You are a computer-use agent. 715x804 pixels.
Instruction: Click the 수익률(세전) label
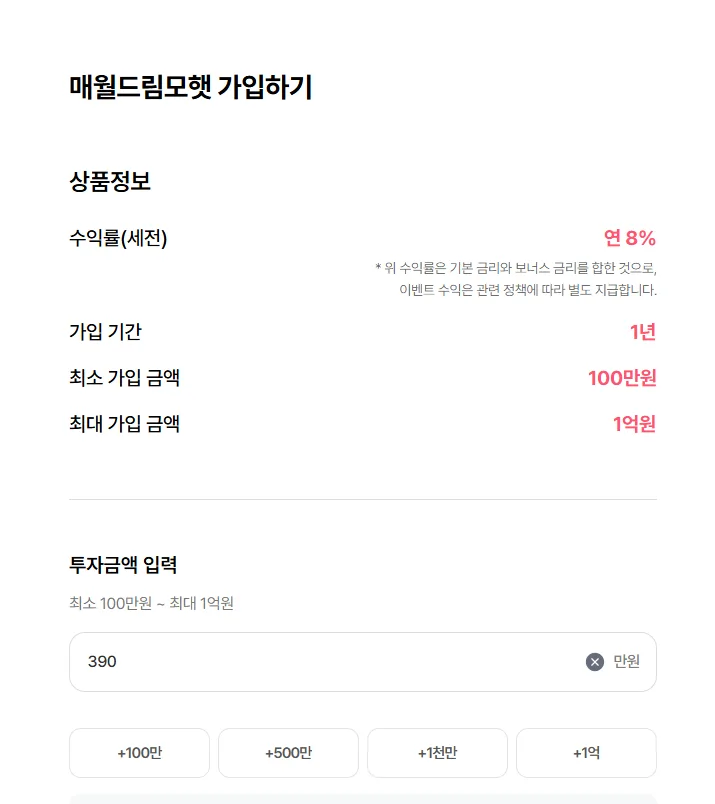pyautogui.click(x=118, y=238)
